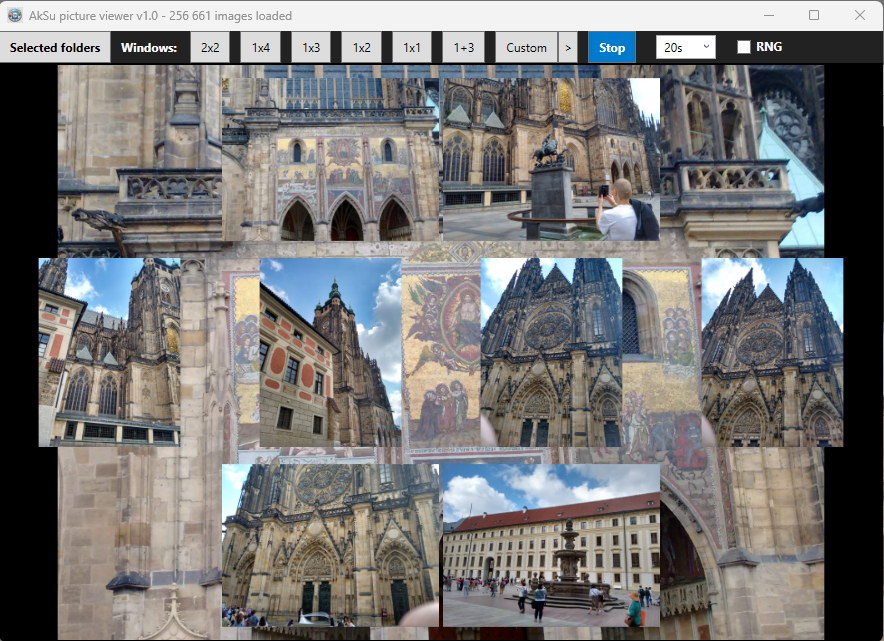Open the tower photo at far left of middle row
The height and width of the screenshot is (641, 884).
pos(109,352)
